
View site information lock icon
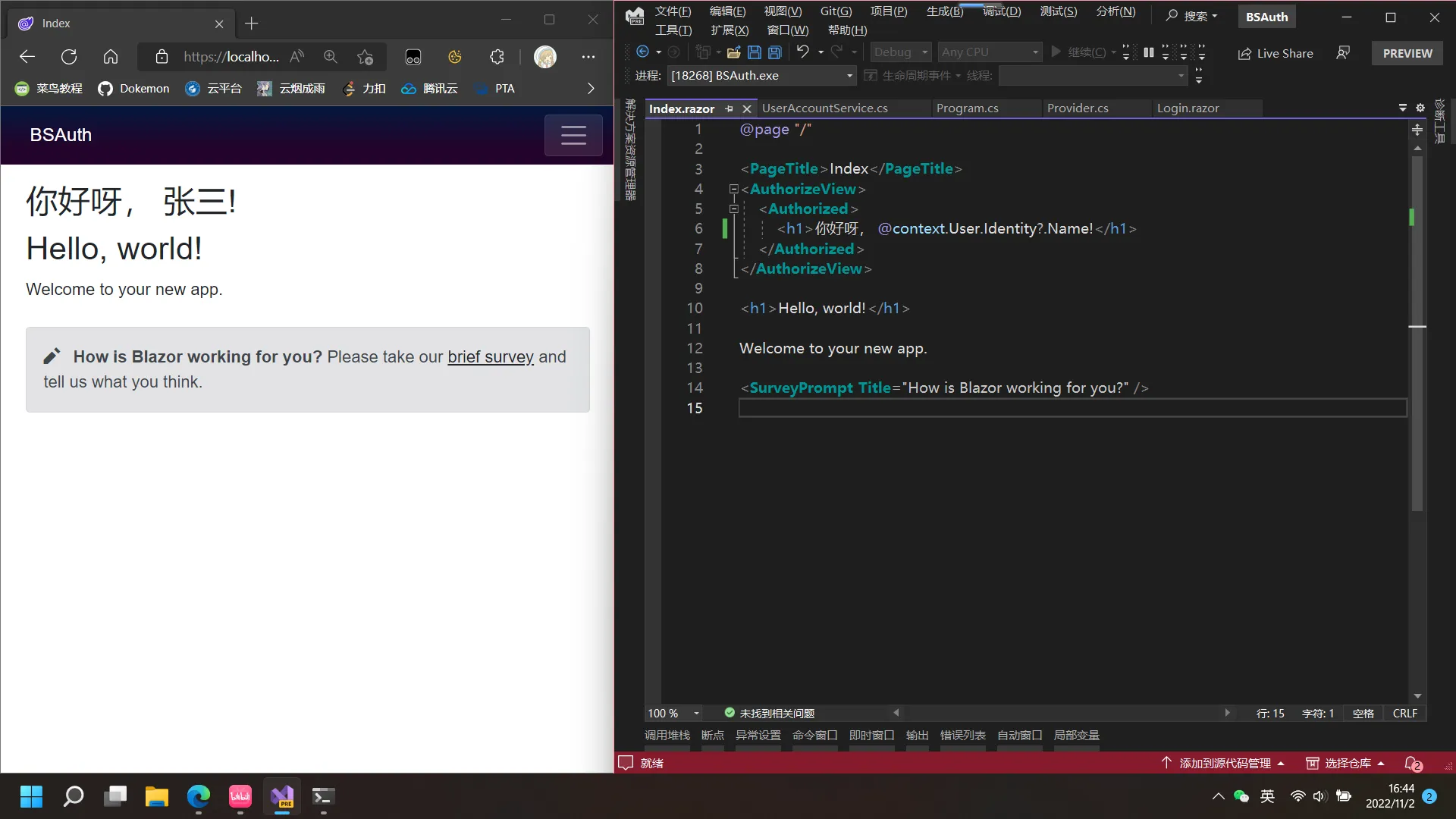[x=162, y=57]
